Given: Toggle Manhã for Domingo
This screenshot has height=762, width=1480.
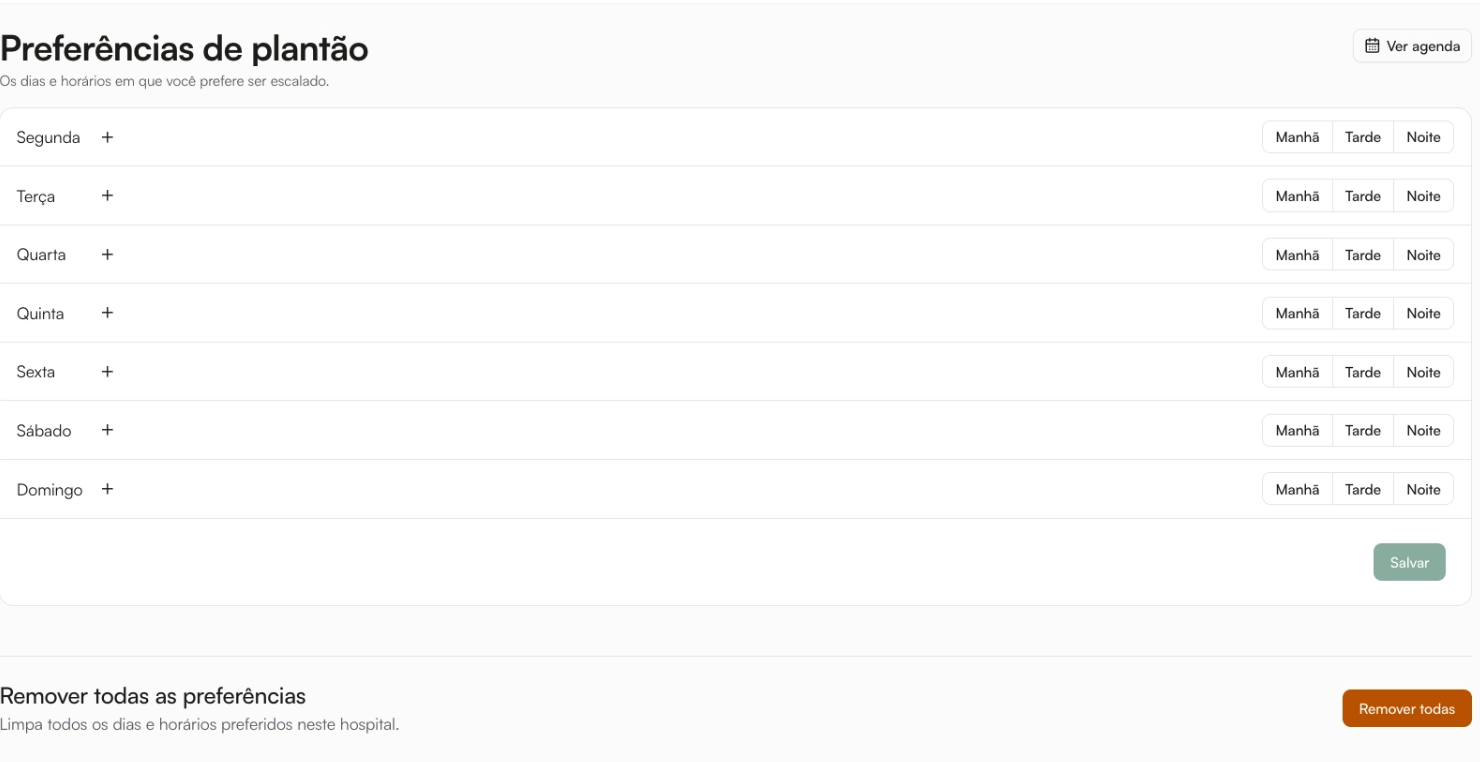Looking at the screenshot, I should (x=1297, y=489).
